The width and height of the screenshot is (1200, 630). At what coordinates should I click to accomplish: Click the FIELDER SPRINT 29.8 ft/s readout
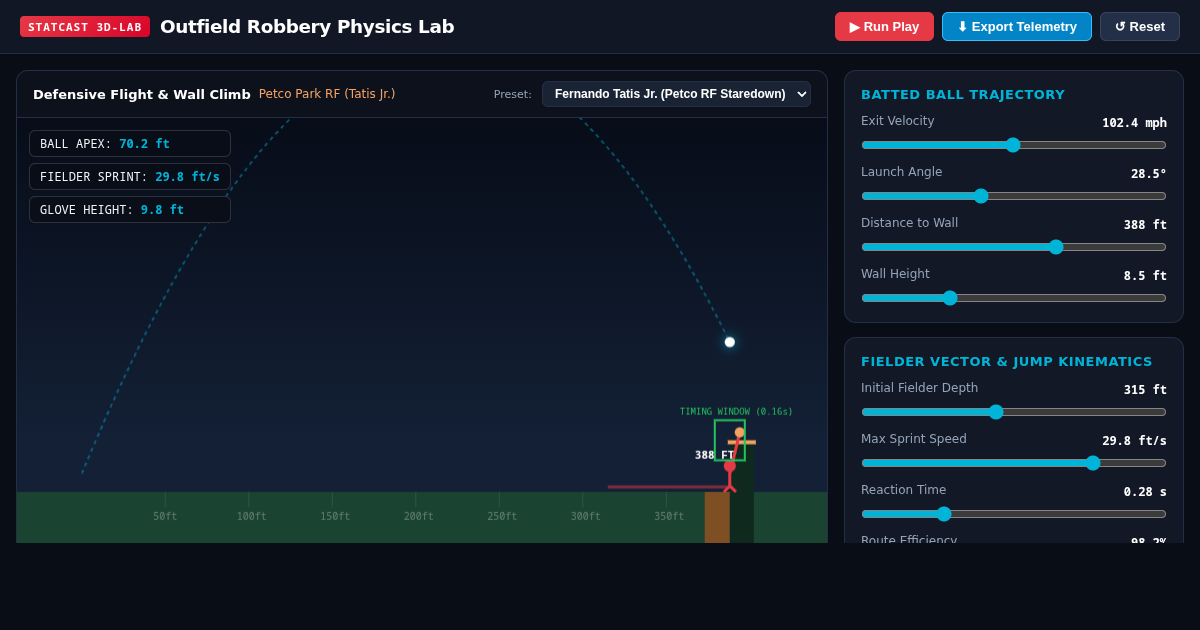[x=130, y=177]
